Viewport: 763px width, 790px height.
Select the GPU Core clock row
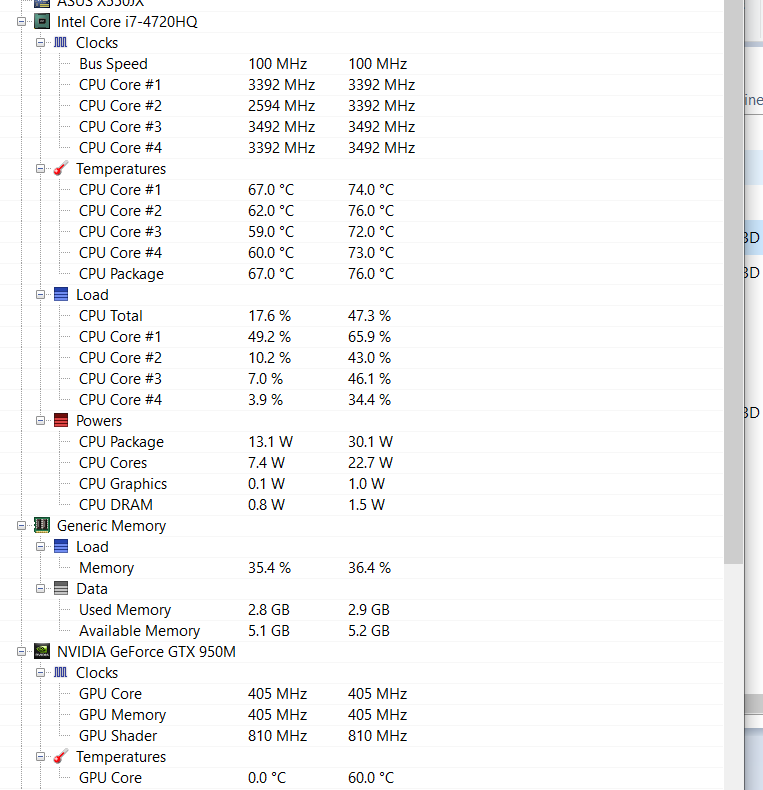362,694
